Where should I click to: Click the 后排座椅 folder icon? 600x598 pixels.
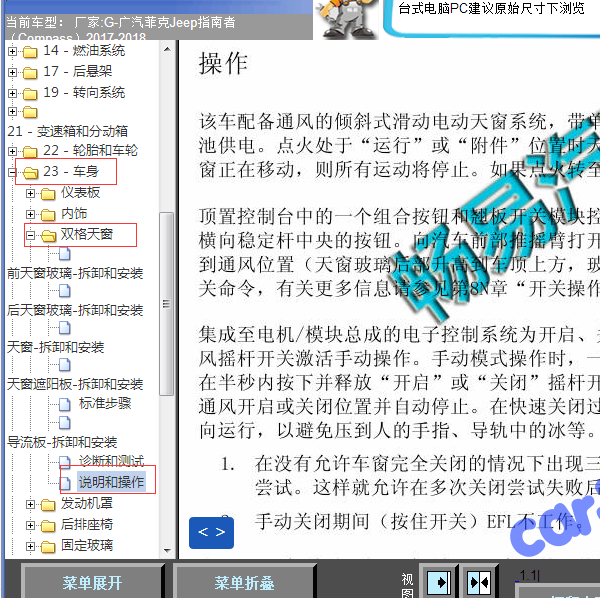(48, 526)
